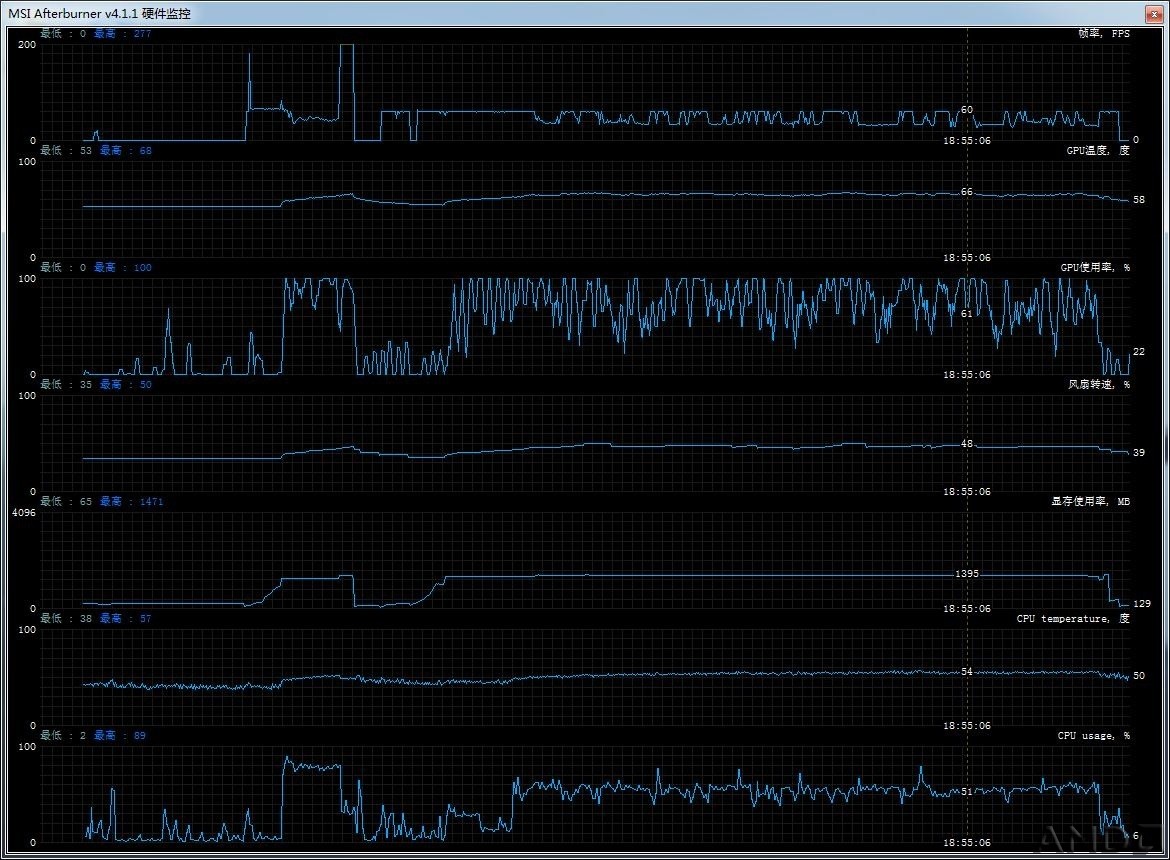The height and width of the screenshot is (860, 1170).
Task: Click the marker value 51 on CPU usage graph
Action: point(966,792)
